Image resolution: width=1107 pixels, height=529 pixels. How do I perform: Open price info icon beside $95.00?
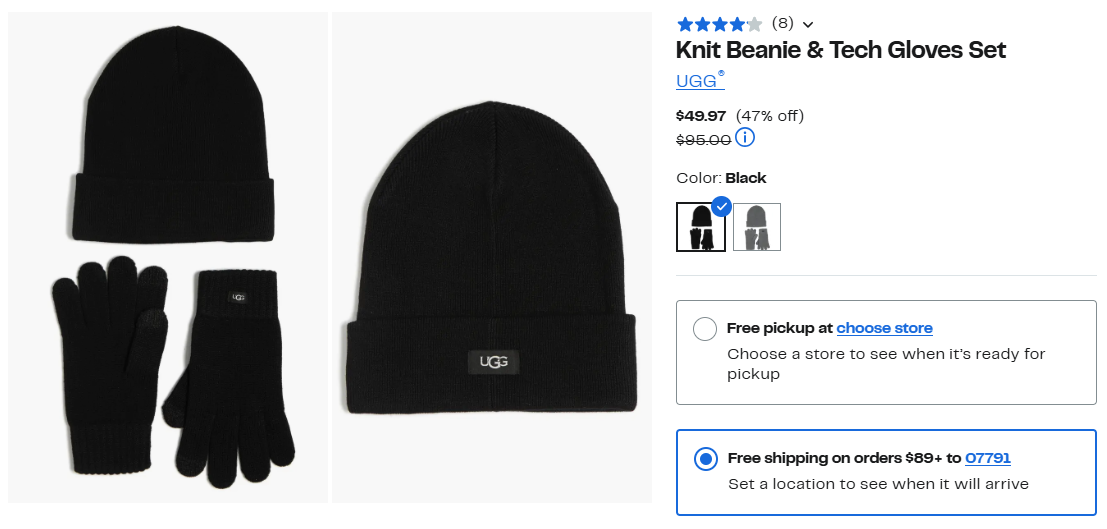[x=745, y=138]
